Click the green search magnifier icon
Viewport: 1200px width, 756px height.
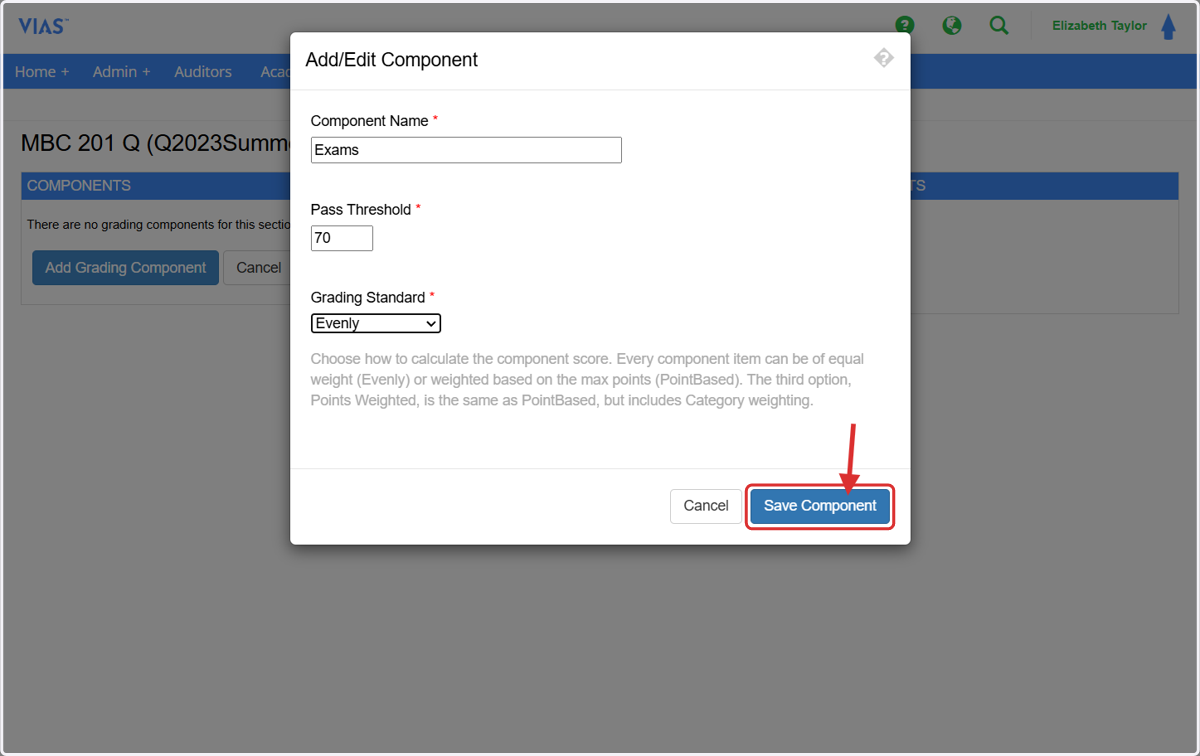click(999, 25)
